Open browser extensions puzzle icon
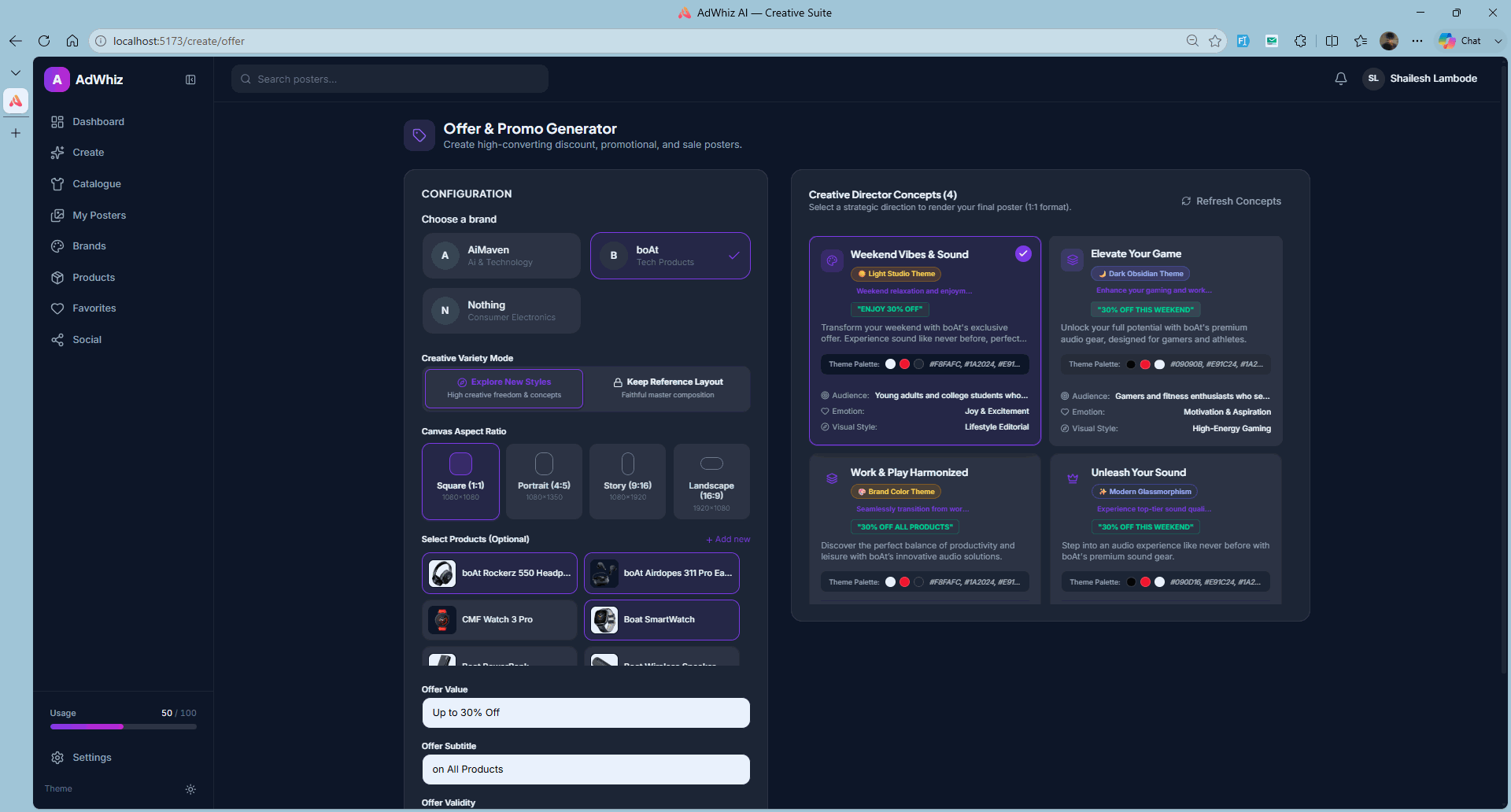Viewport: 1511px width, 812px height. pos(1300,41)
